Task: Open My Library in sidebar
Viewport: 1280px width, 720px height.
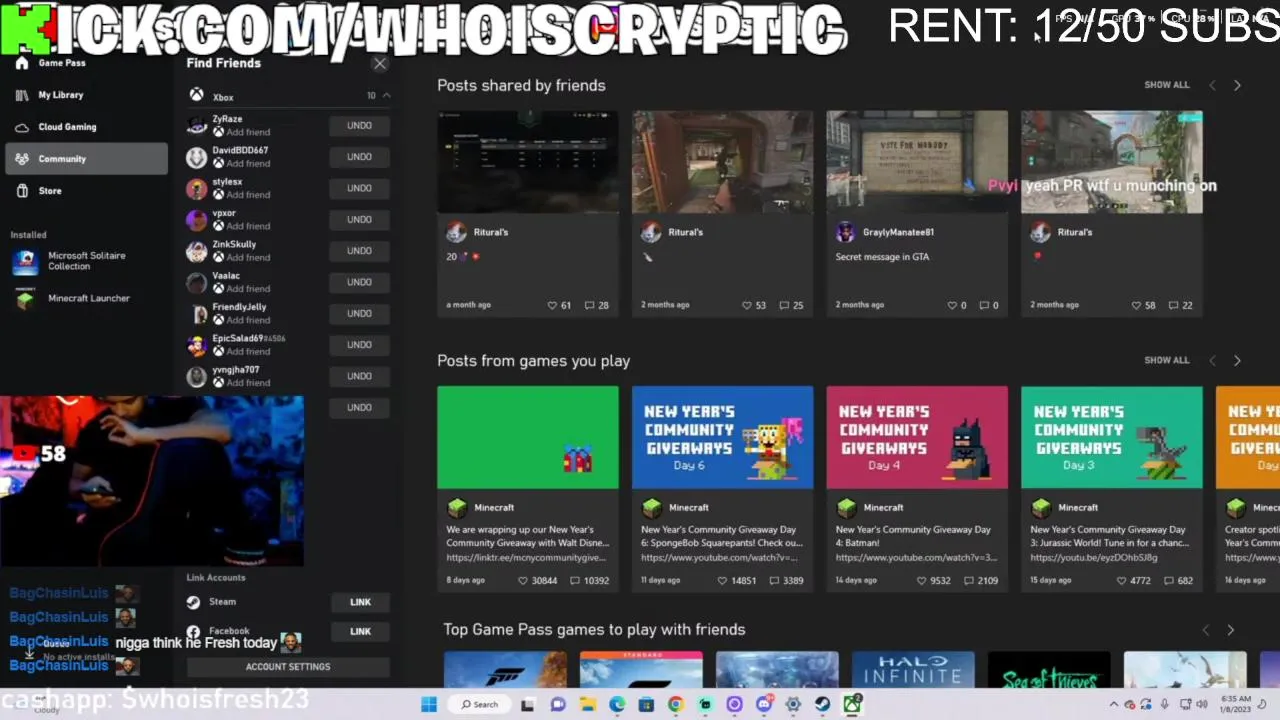Action: 86,95
